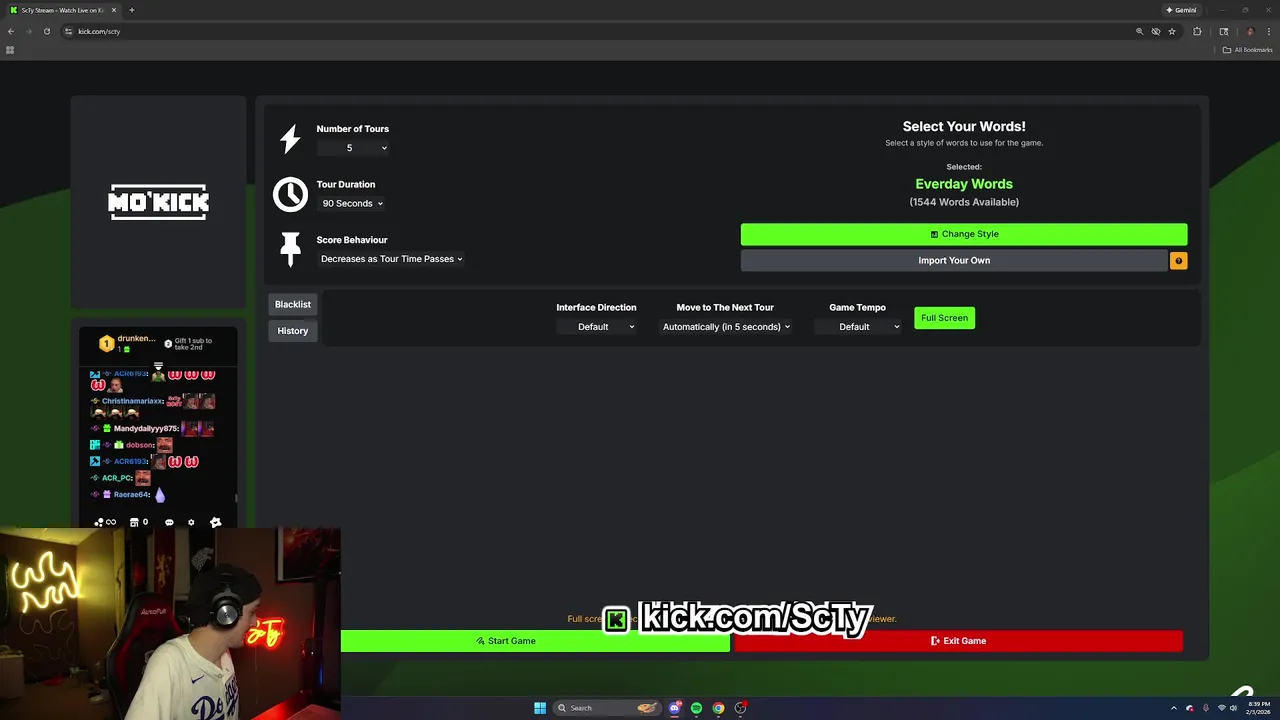The image size is (1280, 720).
Task: Click the browser back arrow
Action: click(11, 31)
